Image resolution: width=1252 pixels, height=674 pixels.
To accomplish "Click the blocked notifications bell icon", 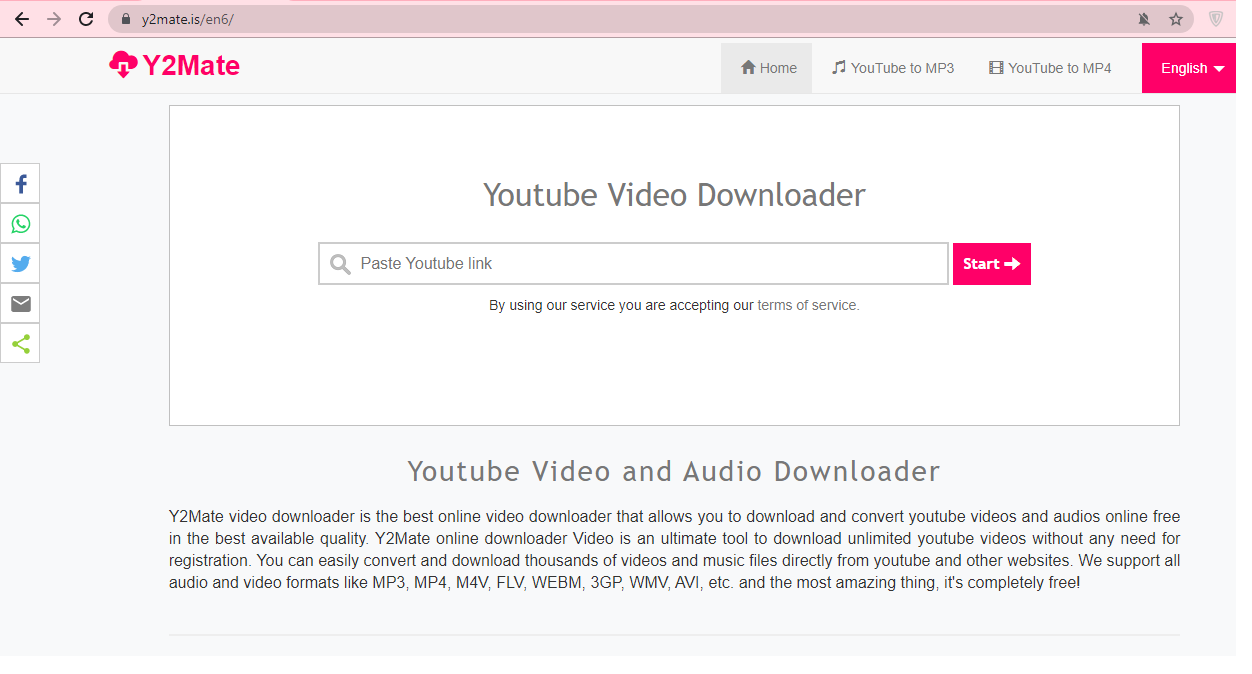I will 1144,19.
